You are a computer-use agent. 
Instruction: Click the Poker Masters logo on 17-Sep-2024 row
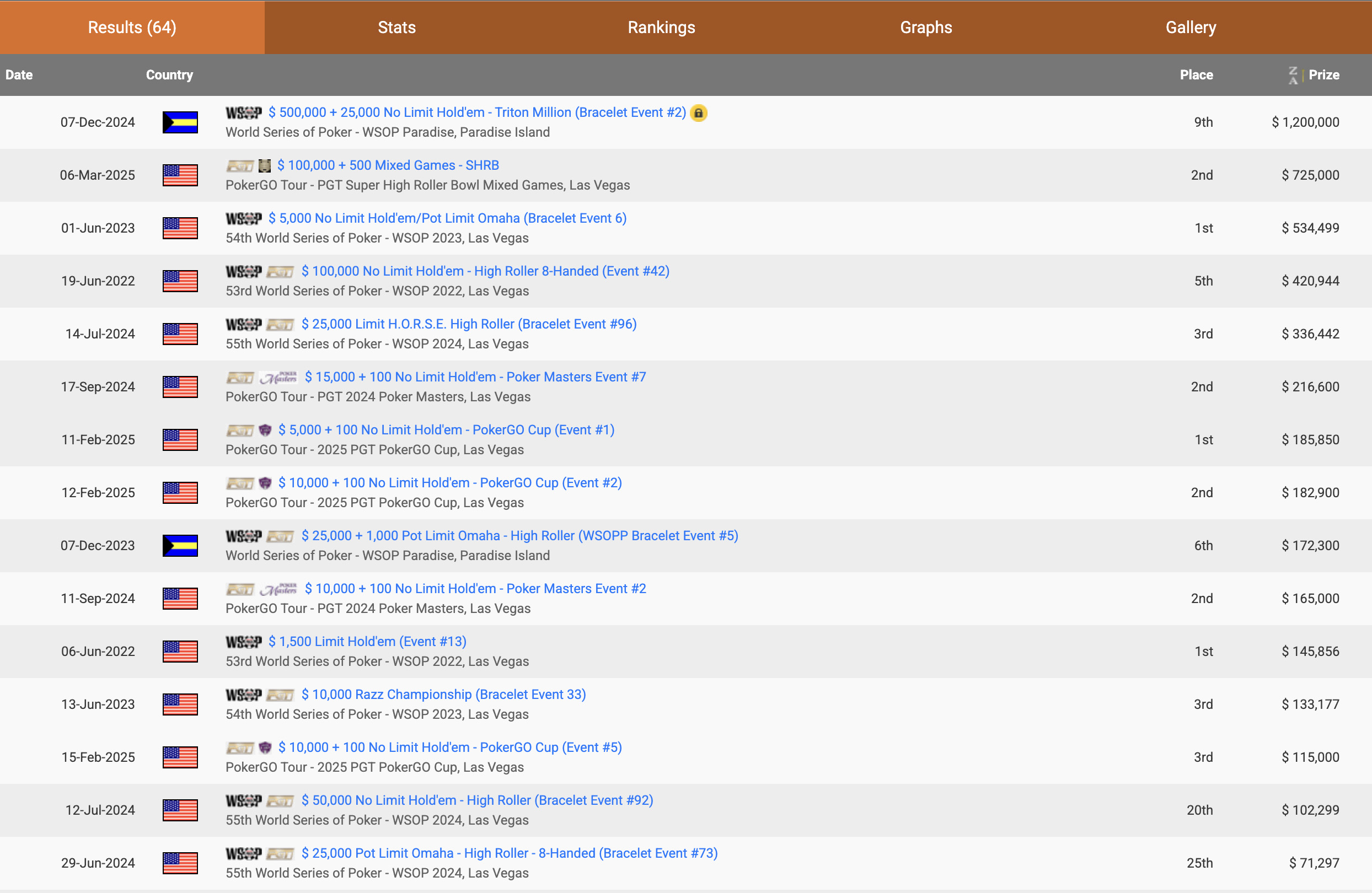point(278,378)
